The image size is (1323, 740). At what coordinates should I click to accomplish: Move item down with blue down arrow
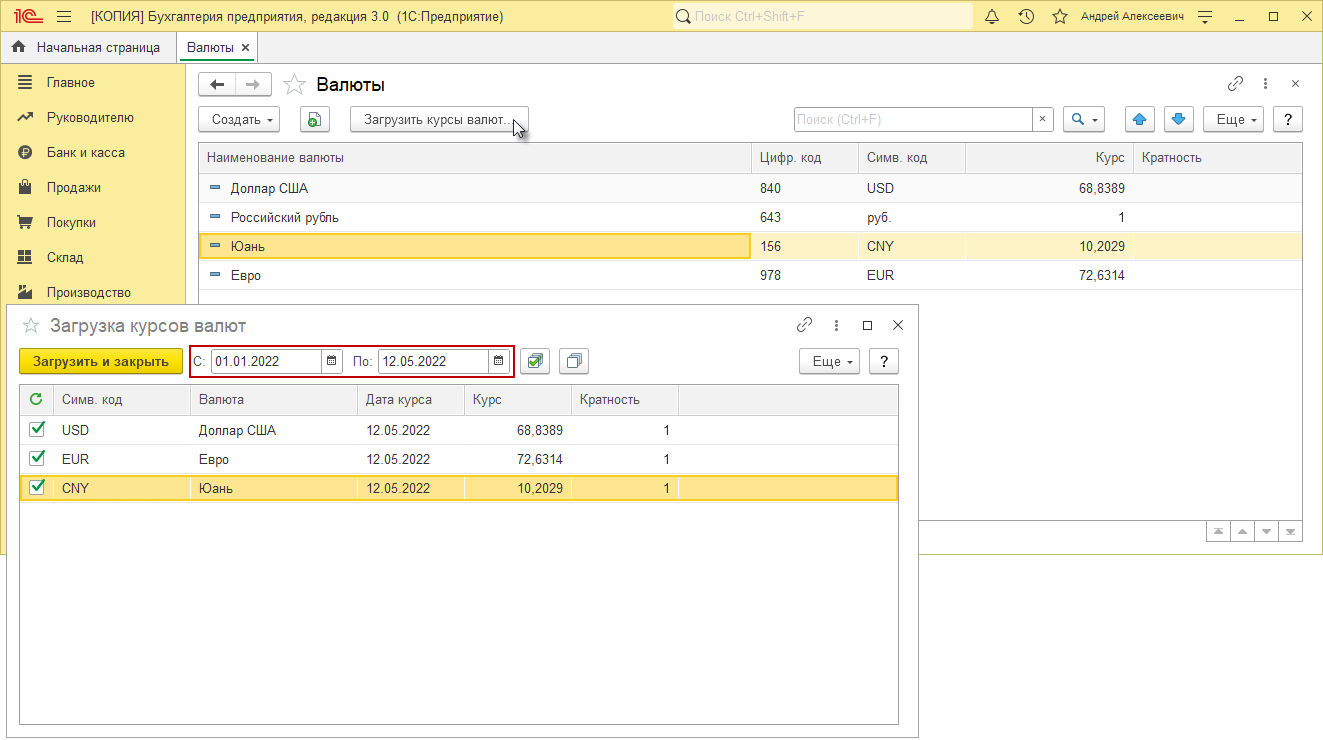[x=1179, y=119]
